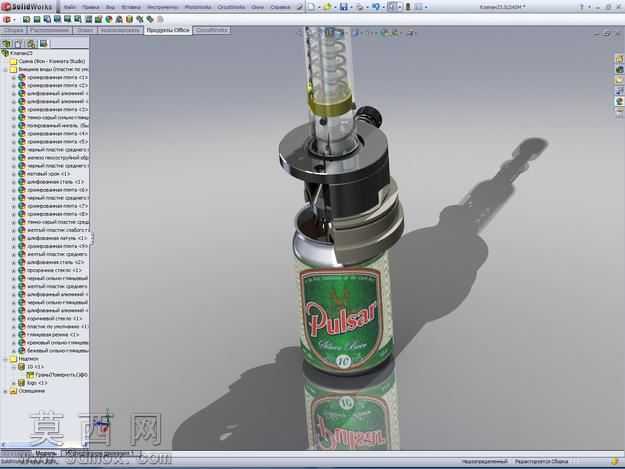Click the Save toolbar icon
The image size is (625, 469).
point(344,6)
